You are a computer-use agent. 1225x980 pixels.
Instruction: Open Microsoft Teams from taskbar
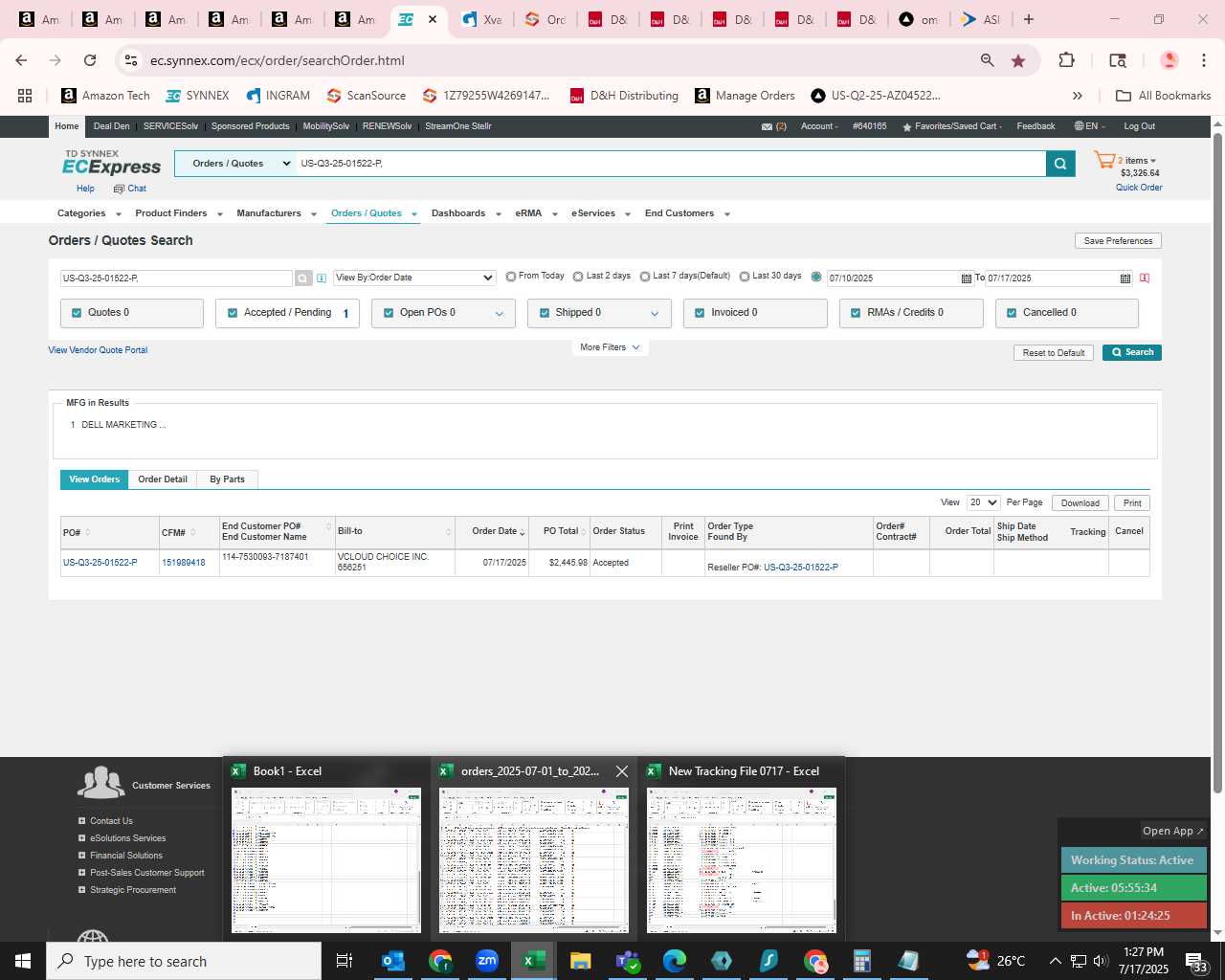click(628, 961)
